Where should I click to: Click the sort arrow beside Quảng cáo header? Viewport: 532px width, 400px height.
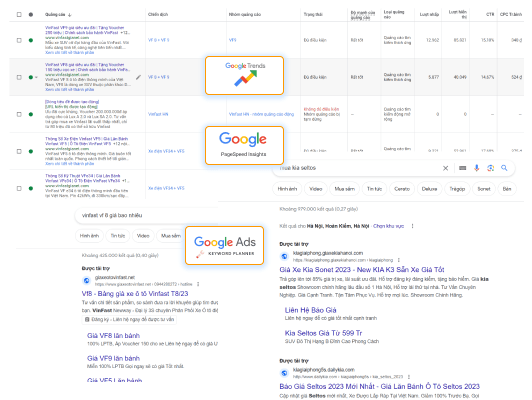coord(70,15)
